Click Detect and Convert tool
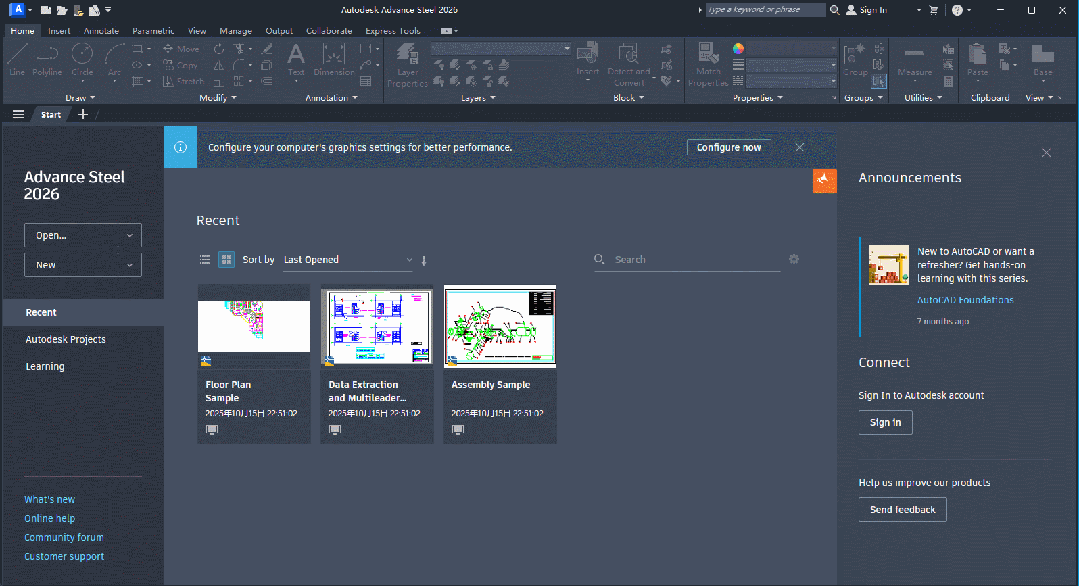Screen dimensions: 1079x586 click(629, 65)
